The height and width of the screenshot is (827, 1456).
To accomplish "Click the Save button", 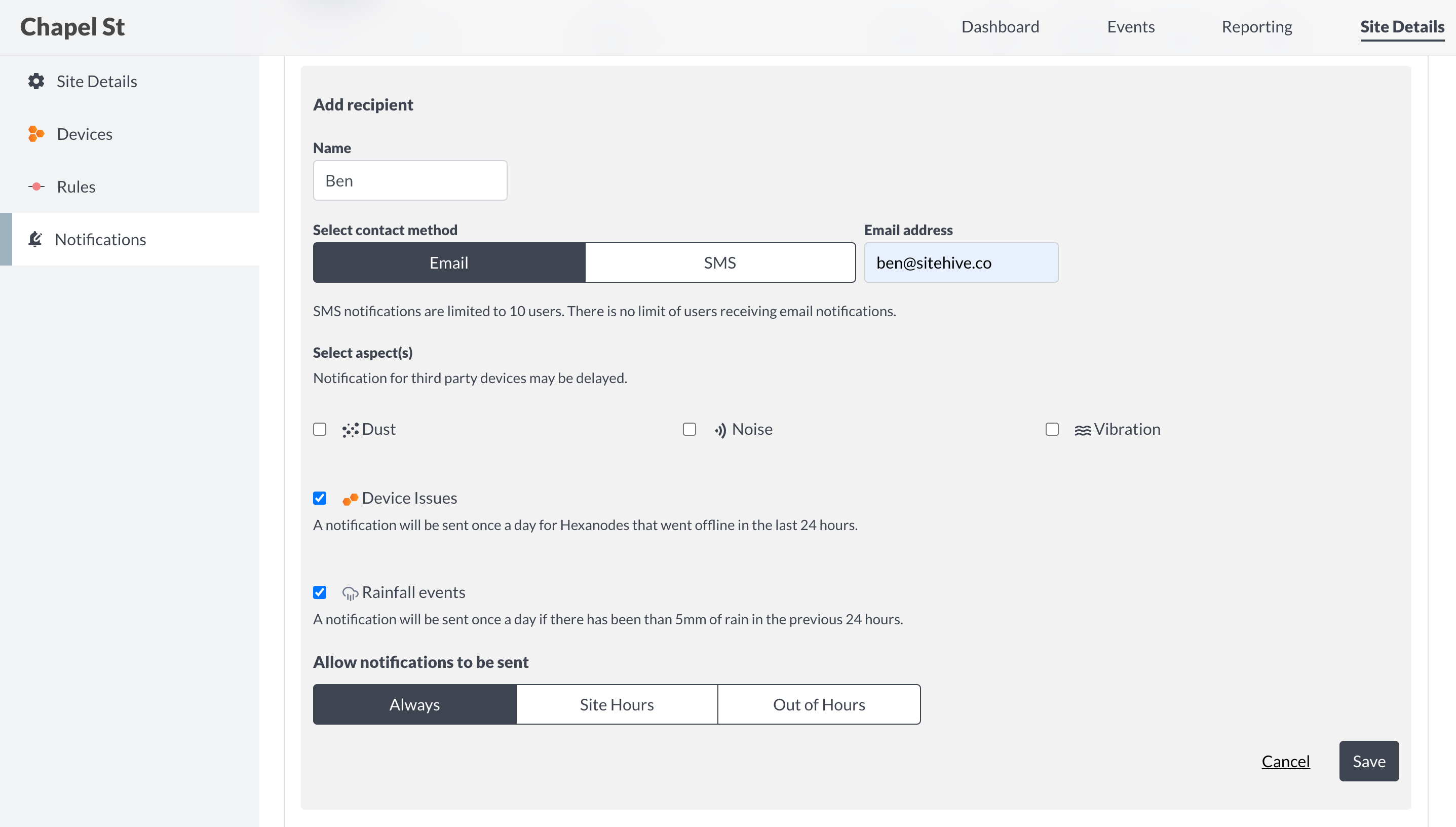I will point(1368,761).
